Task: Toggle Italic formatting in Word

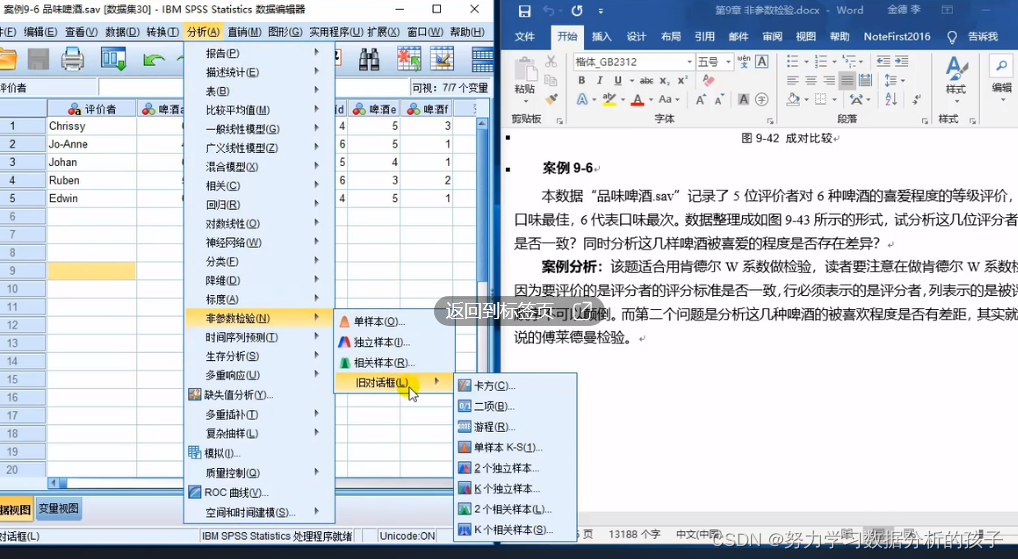Action: tap(599, 81)
